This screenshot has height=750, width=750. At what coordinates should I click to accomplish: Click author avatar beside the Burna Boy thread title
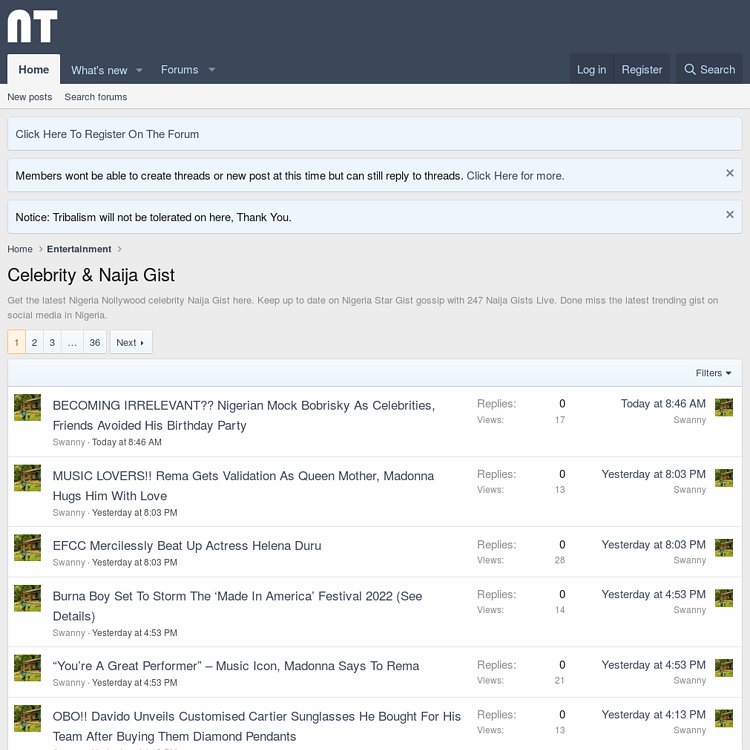coord(27,598)
